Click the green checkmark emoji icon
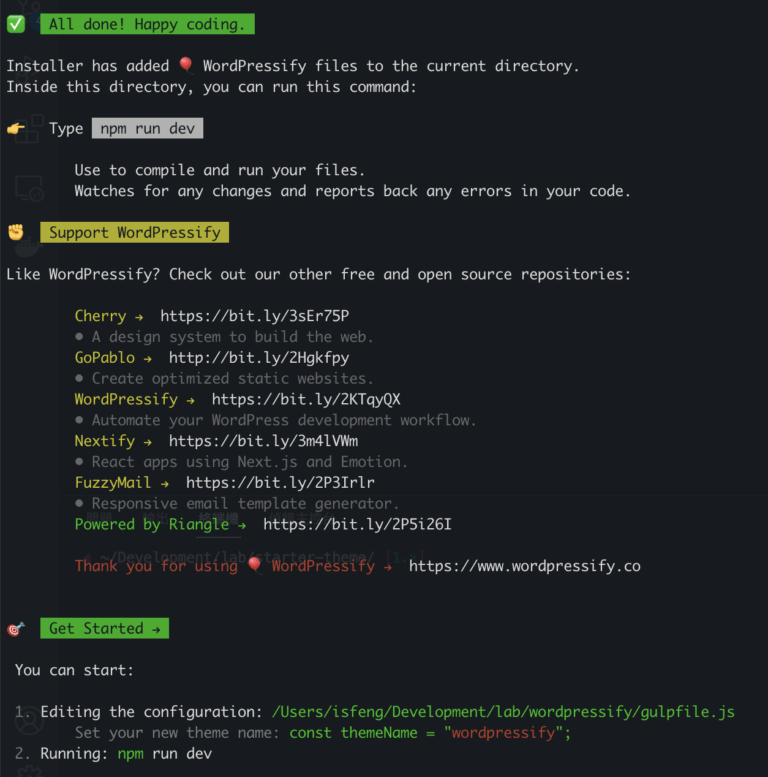Image resolution: width=768 pixels, height=777 pixels. [16, 24]
